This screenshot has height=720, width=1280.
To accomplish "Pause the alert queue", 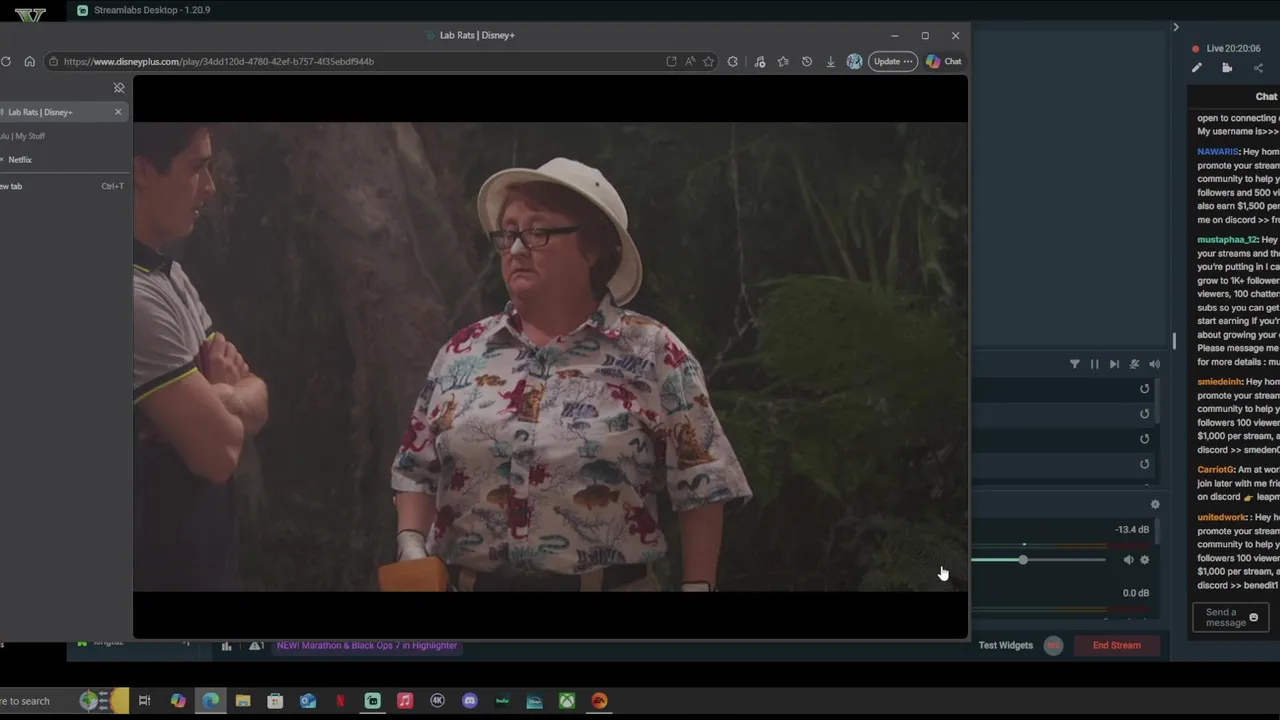I will [x=1095, y=365].
